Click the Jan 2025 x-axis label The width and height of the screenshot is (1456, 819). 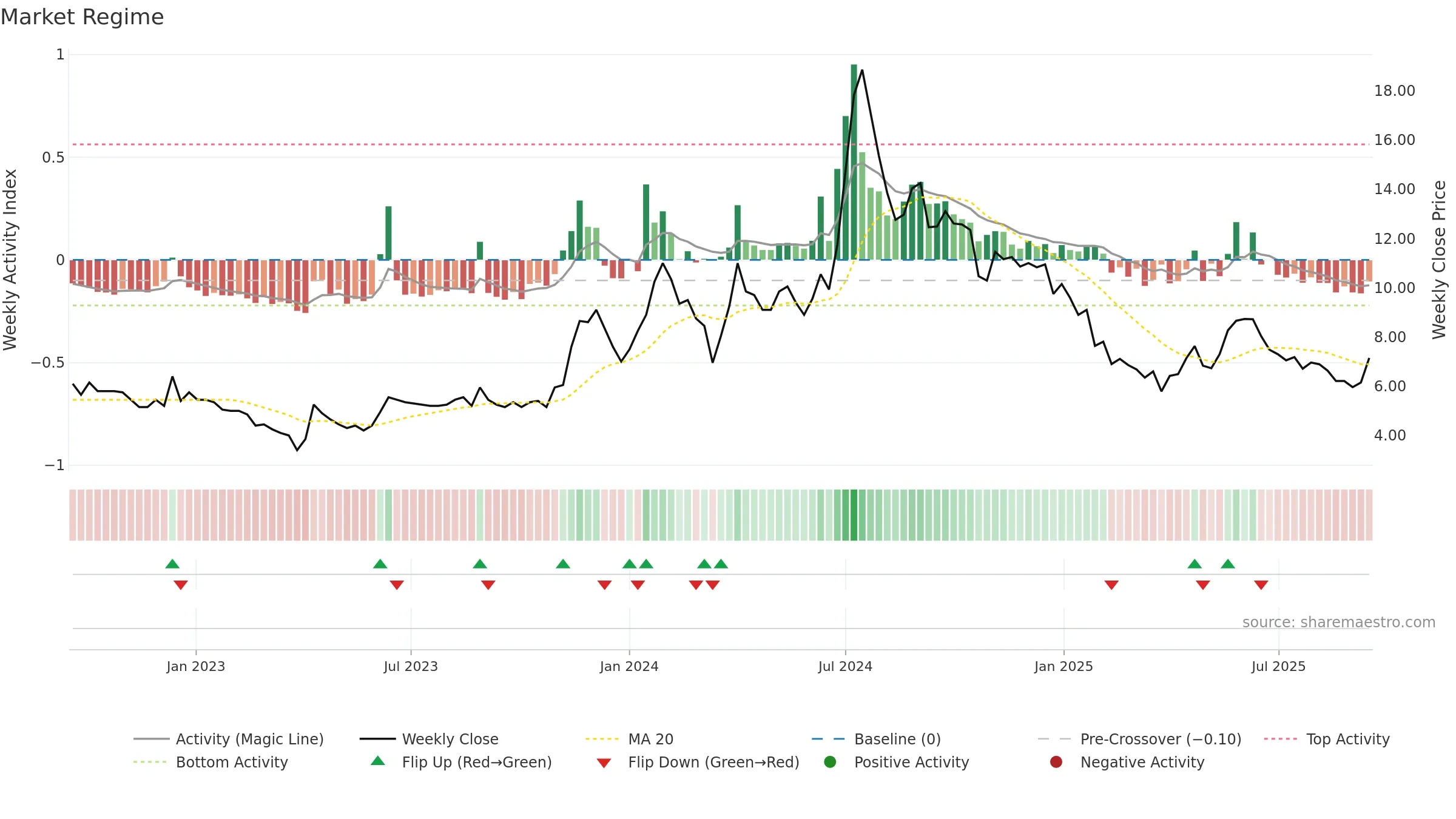coord(1063,666)
